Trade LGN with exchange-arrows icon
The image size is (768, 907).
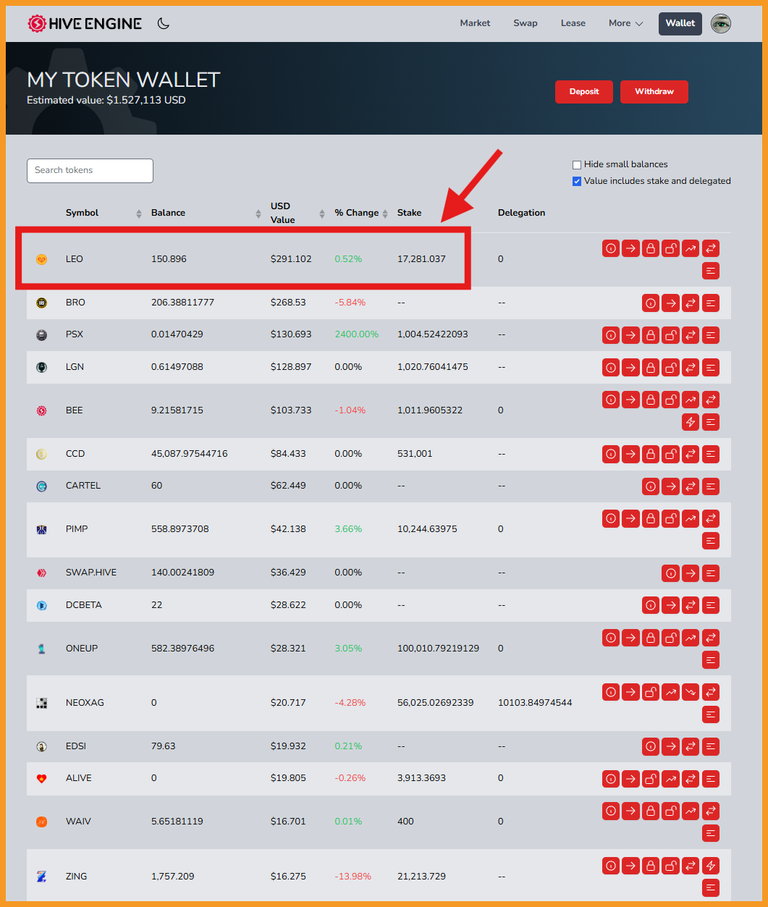691,368
